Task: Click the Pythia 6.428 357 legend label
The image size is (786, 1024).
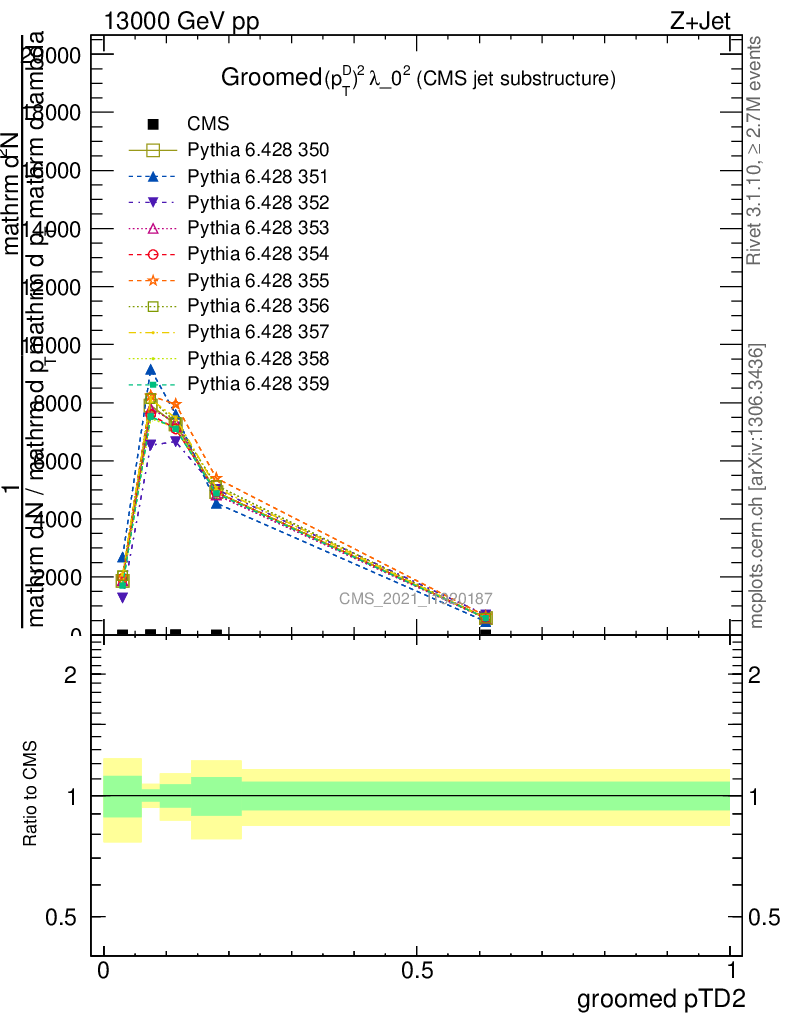Action: (258, 332)
